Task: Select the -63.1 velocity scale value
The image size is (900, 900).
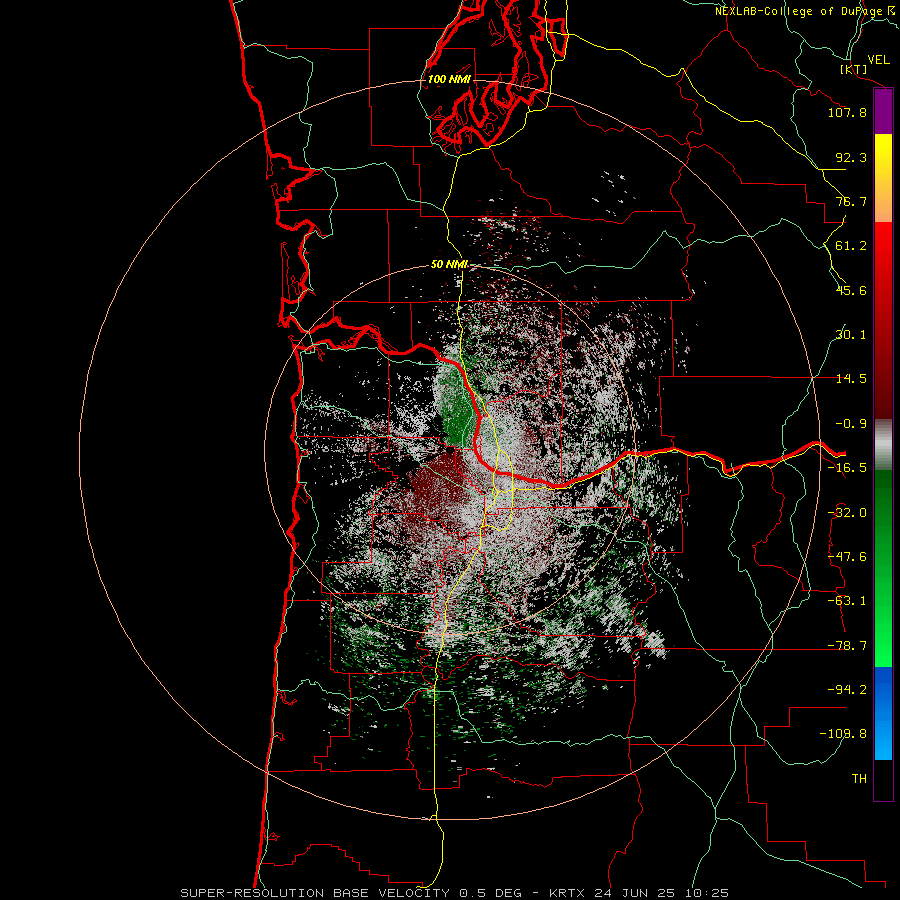Action: pos(847,601)
